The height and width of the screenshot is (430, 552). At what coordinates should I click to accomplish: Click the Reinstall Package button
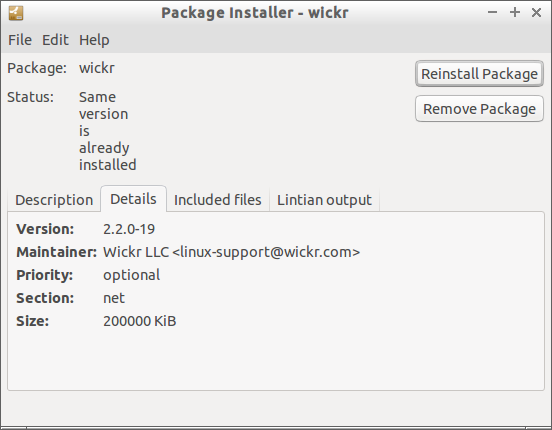(479, 74)
